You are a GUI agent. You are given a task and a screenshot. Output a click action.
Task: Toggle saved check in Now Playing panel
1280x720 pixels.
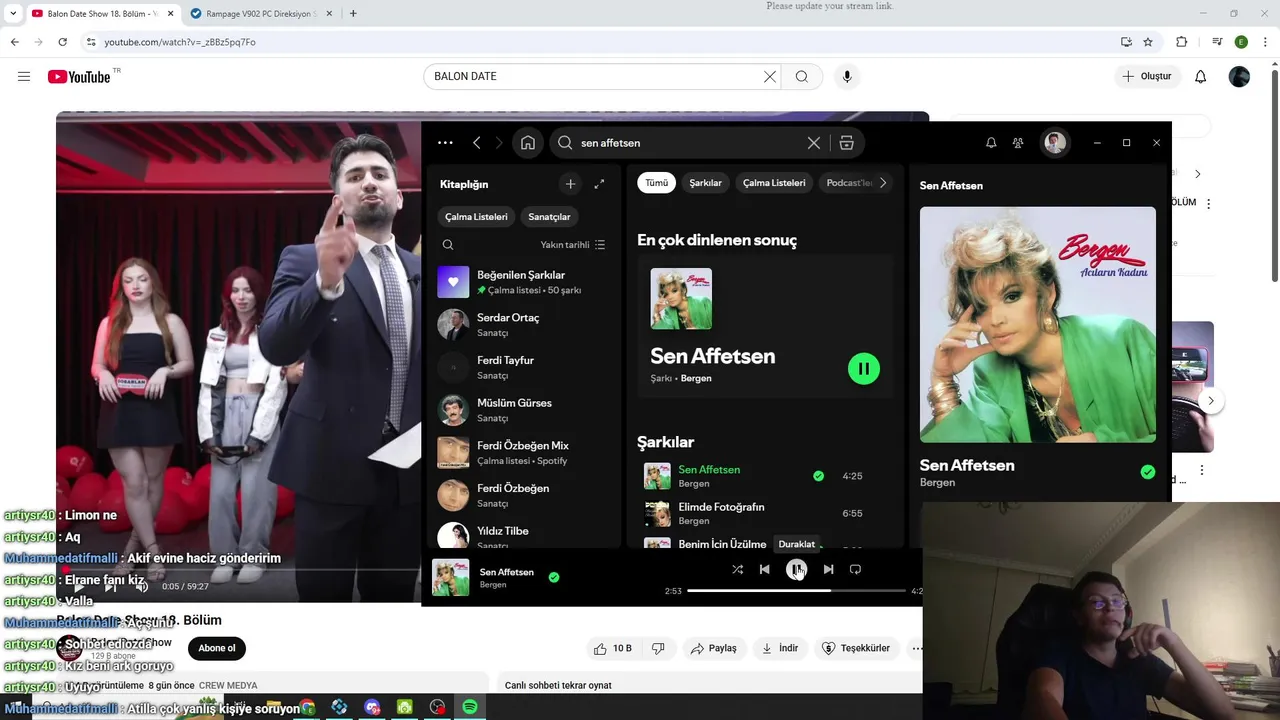1148,472
